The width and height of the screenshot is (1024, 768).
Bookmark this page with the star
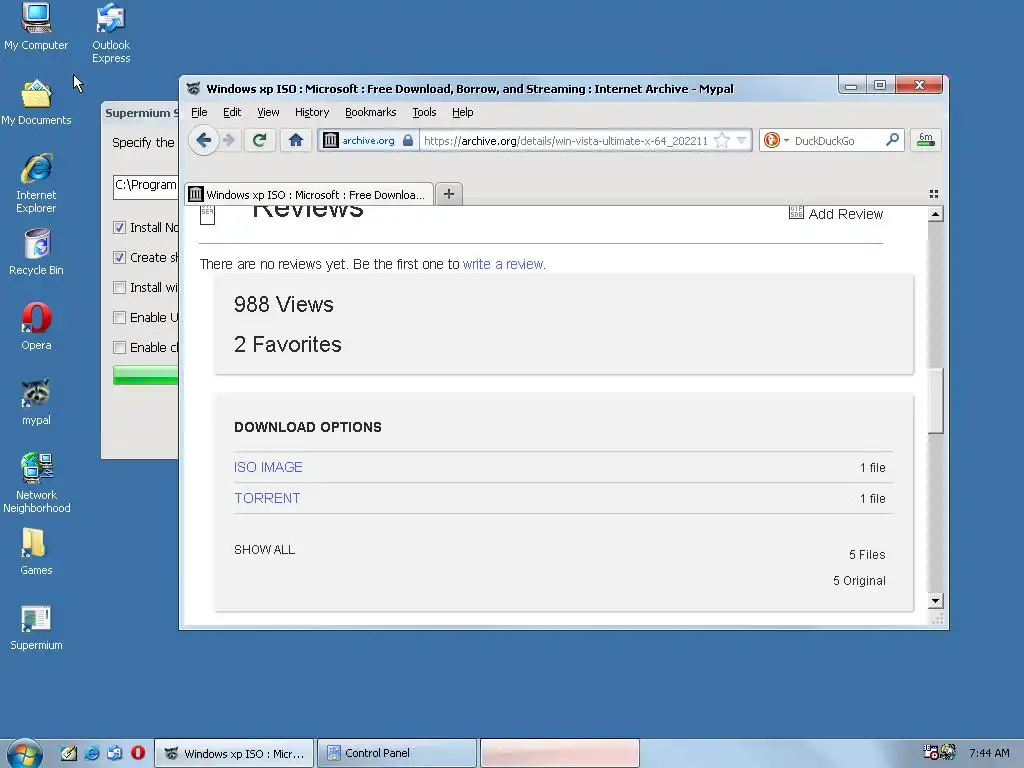click(x=722, y=140)
